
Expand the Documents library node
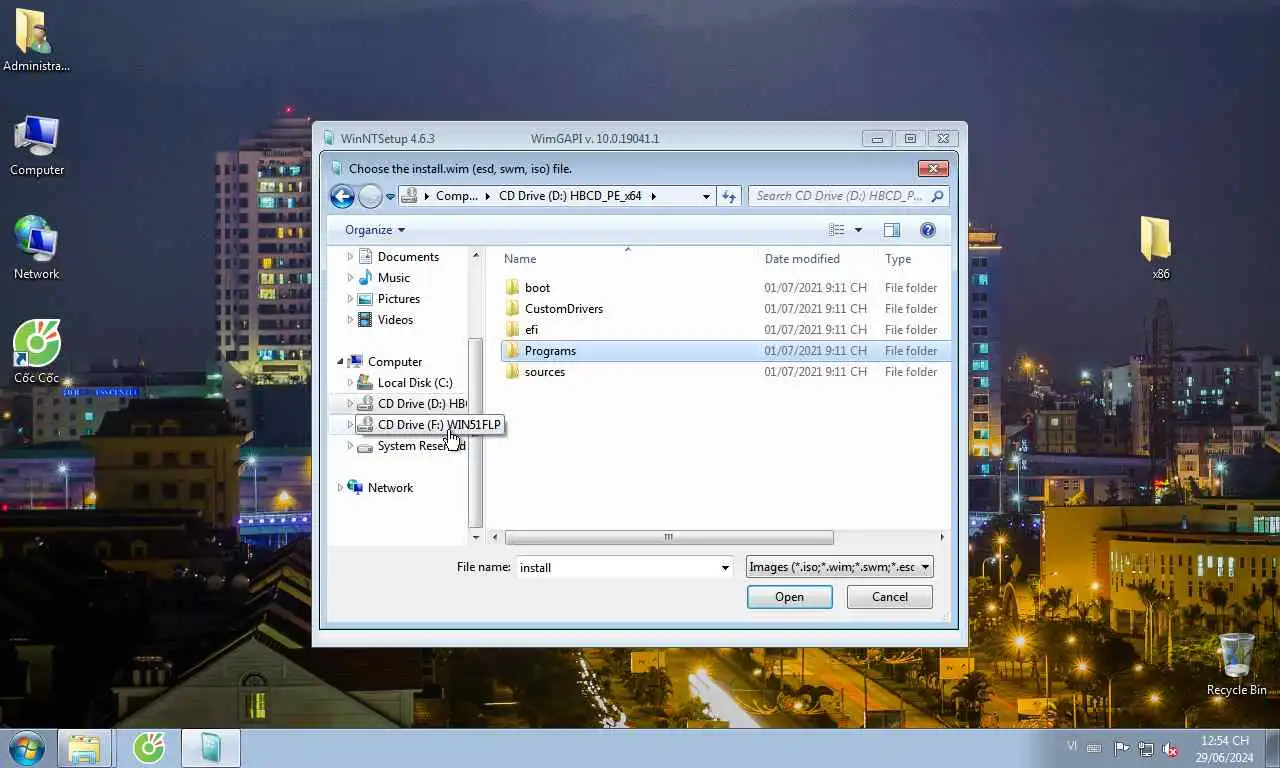coord(350,257)
